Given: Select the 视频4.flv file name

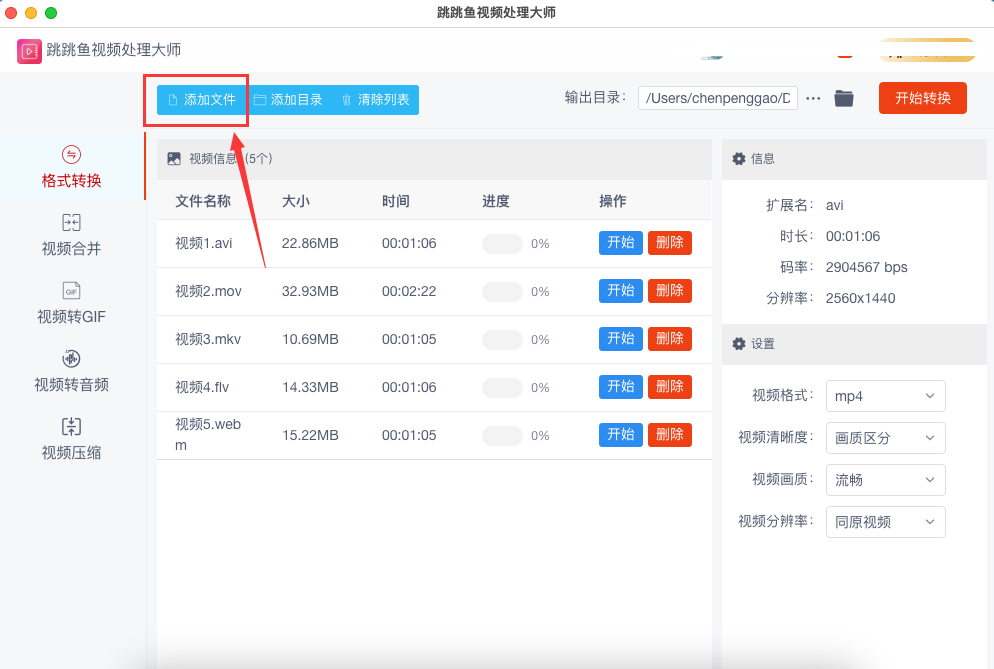Looking at the screenshot, I should tap(202, 387).
